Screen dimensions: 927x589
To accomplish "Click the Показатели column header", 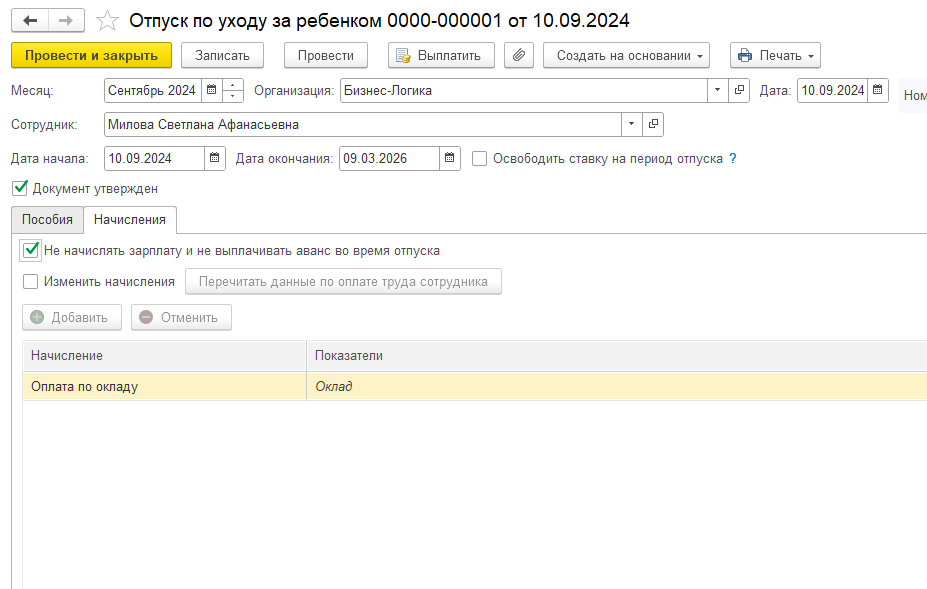I will 617,355.
